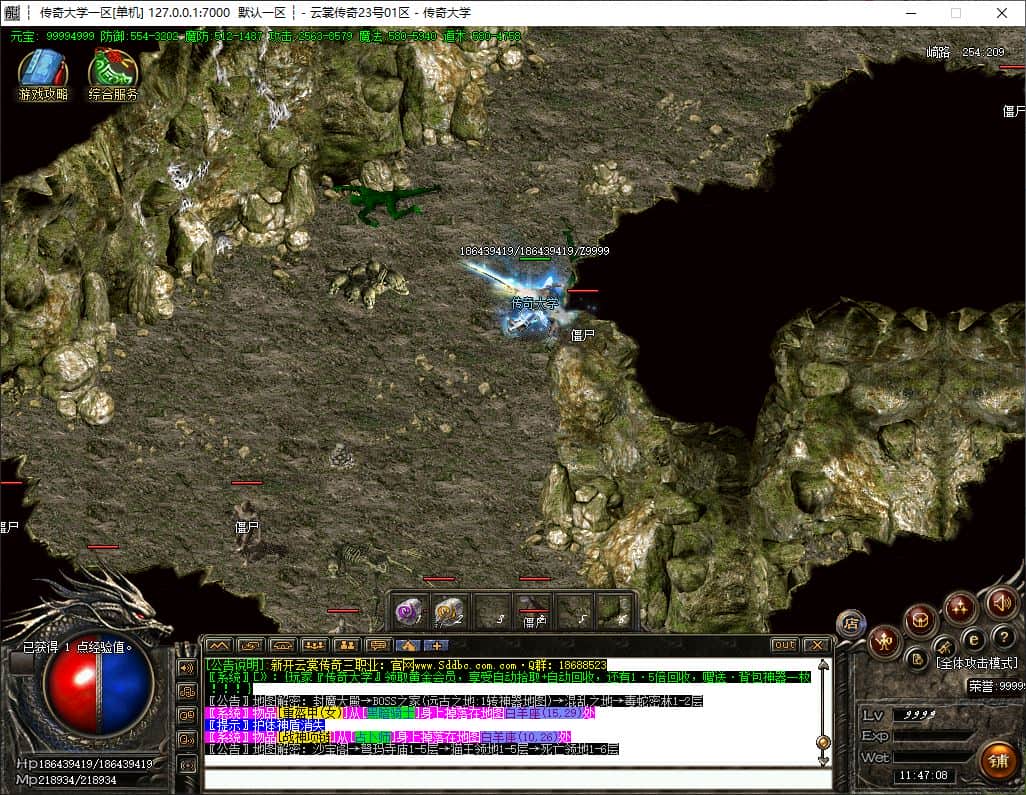Click the chat scrollbar down arrow

point(824,760)
